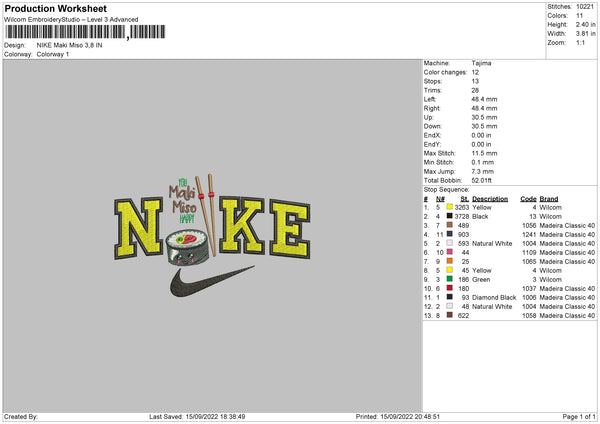Select the Stops value 13
The image size is (600, 424).
475,81
